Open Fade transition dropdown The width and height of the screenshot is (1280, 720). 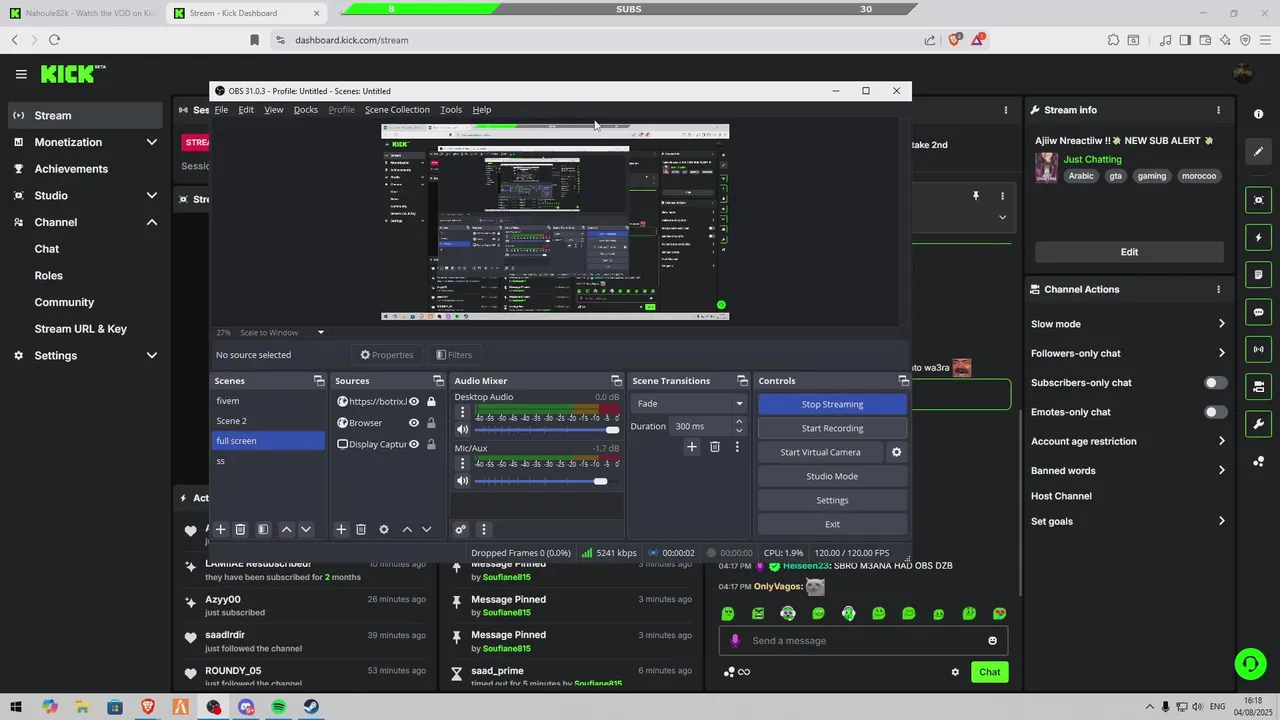pyautogui.click(x=689, y=404)
